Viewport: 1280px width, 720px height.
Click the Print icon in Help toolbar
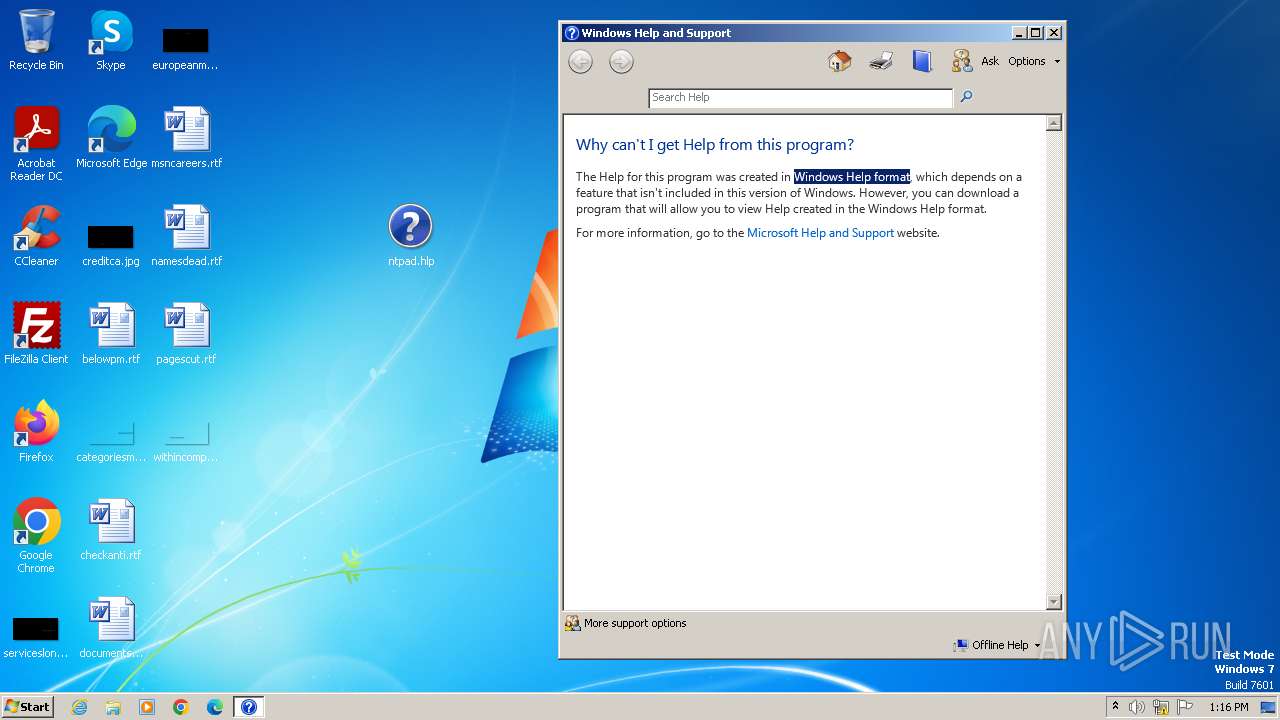(x=881, y=62)
